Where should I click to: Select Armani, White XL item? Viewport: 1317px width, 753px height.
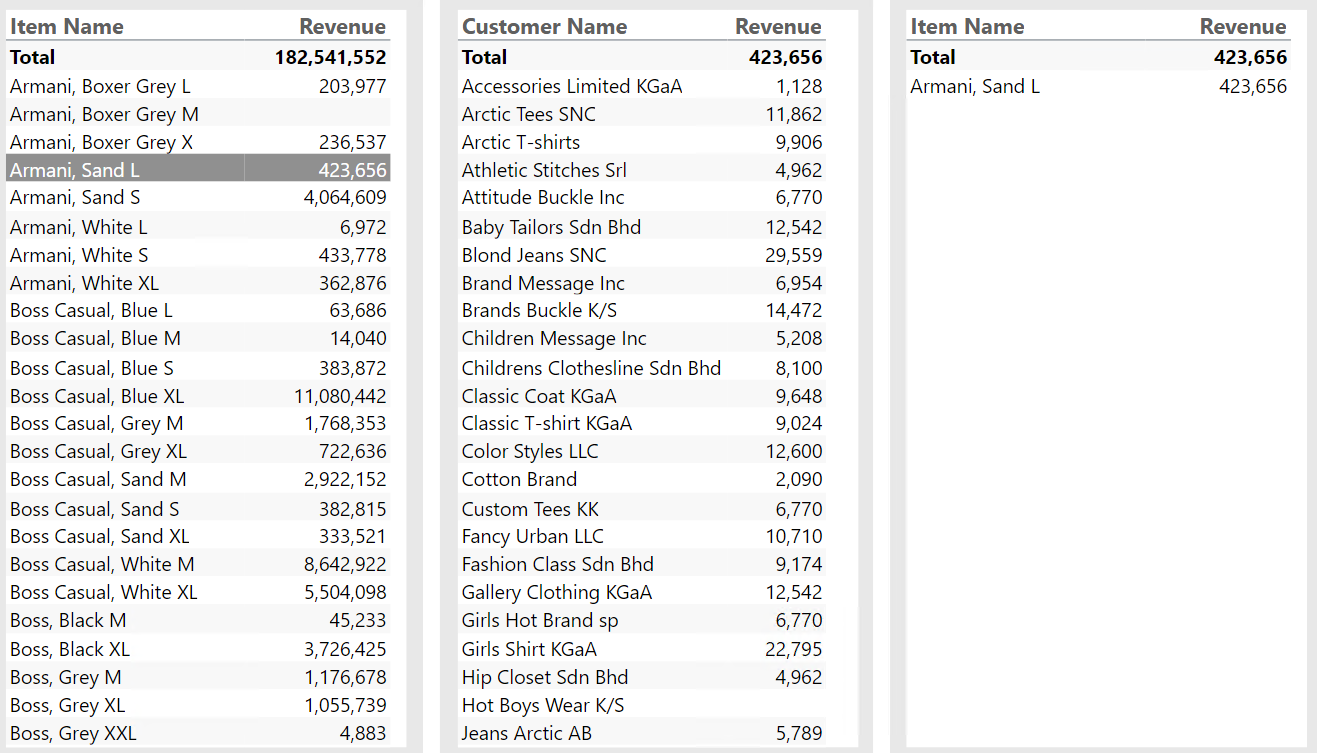[x=84, y=283]
